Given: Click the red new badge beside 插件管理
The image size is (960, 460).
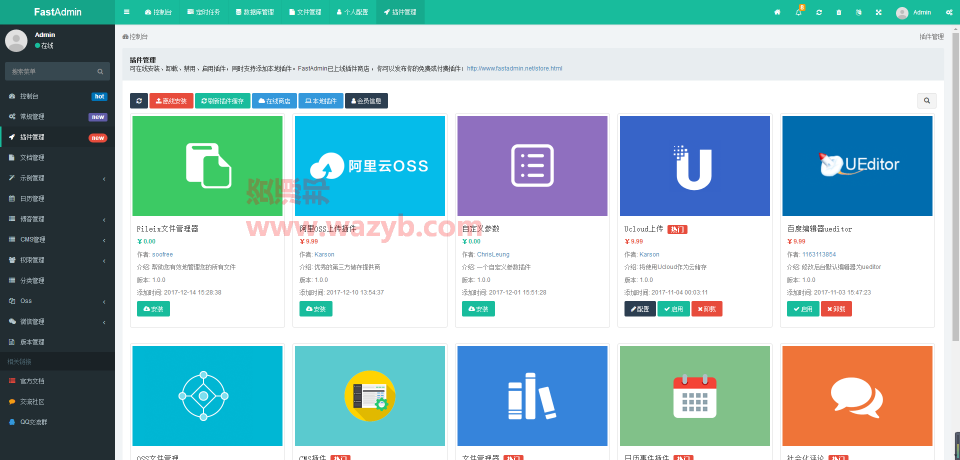Looking at the screenshot, I should tap(98, 138).
